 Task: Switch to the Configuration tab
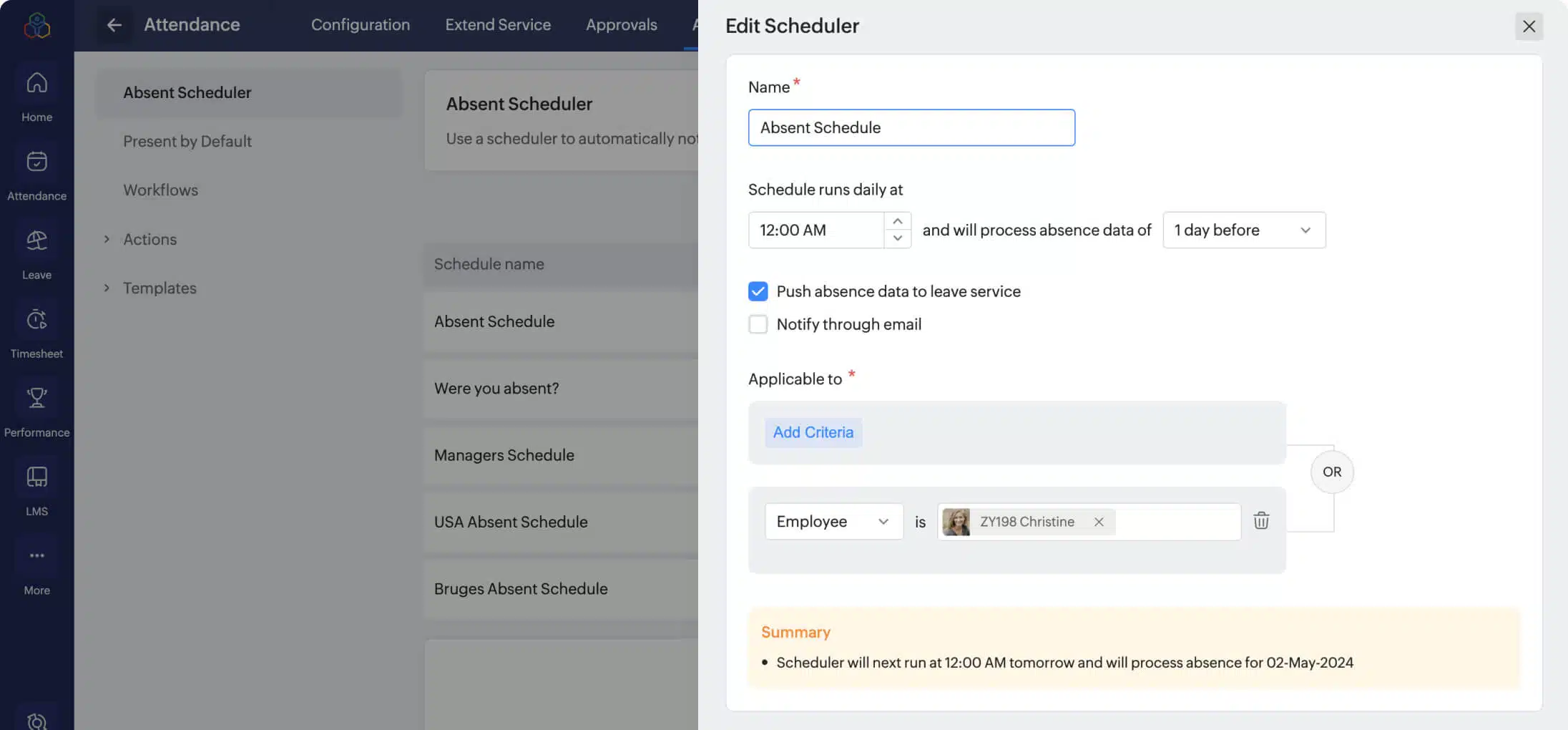click(x=361, y=24)
